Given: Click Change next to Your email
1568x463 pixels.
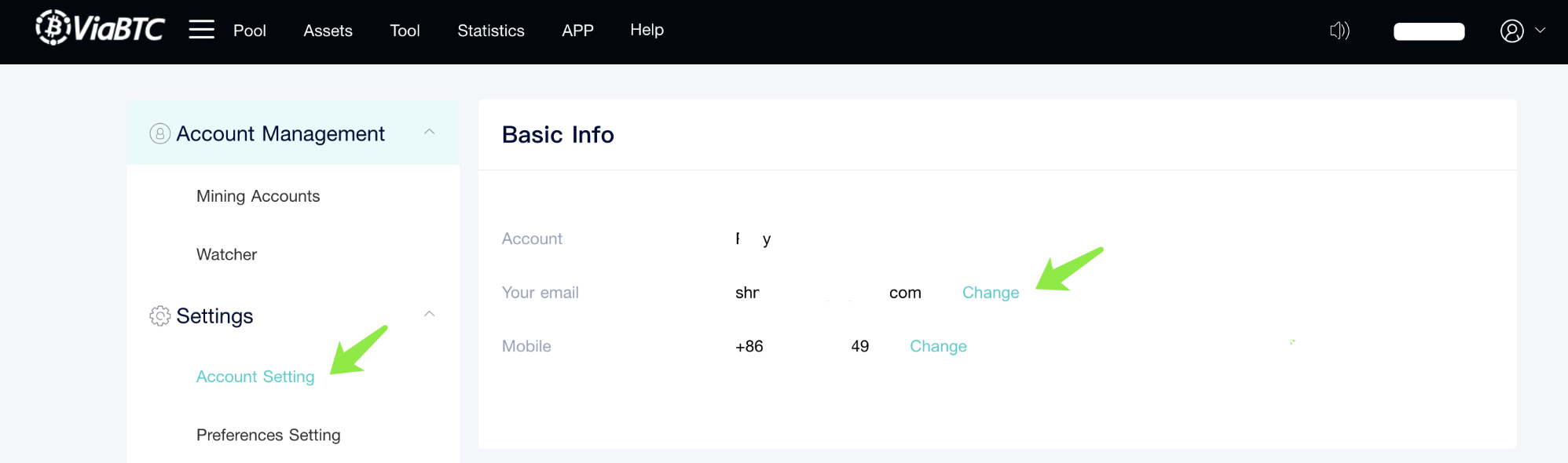Looking at the screenshot, I should click(991, 293).
